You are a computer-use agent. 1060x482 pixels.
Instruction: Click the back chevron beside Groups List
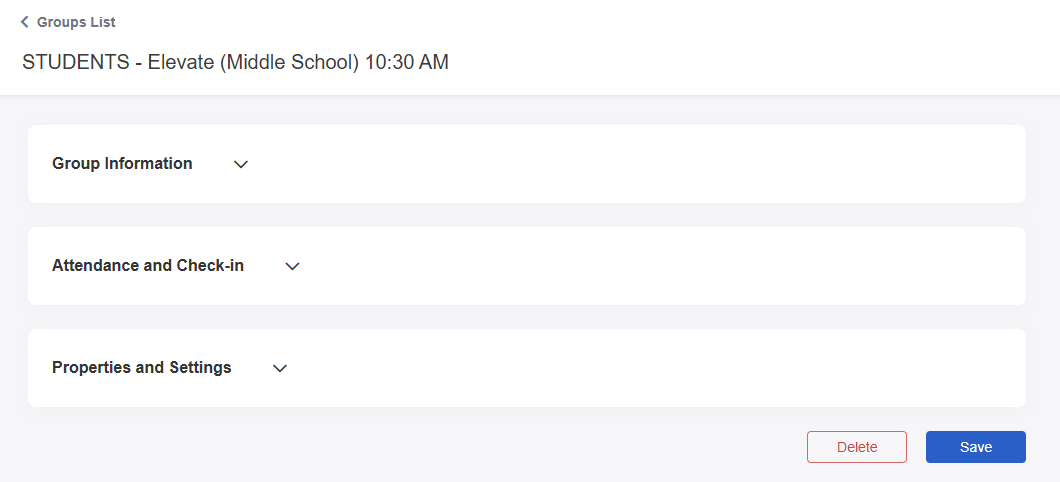(x=25, y=22)
